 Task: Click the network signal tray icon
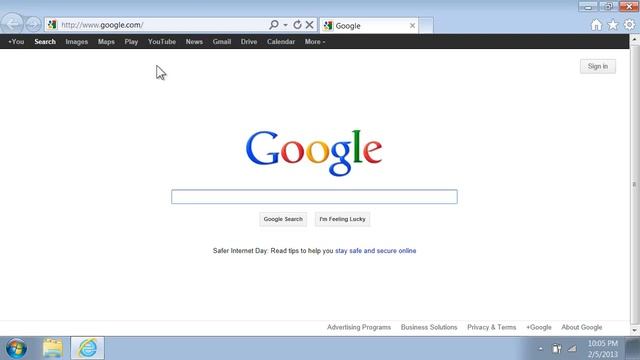pos(572,349)
